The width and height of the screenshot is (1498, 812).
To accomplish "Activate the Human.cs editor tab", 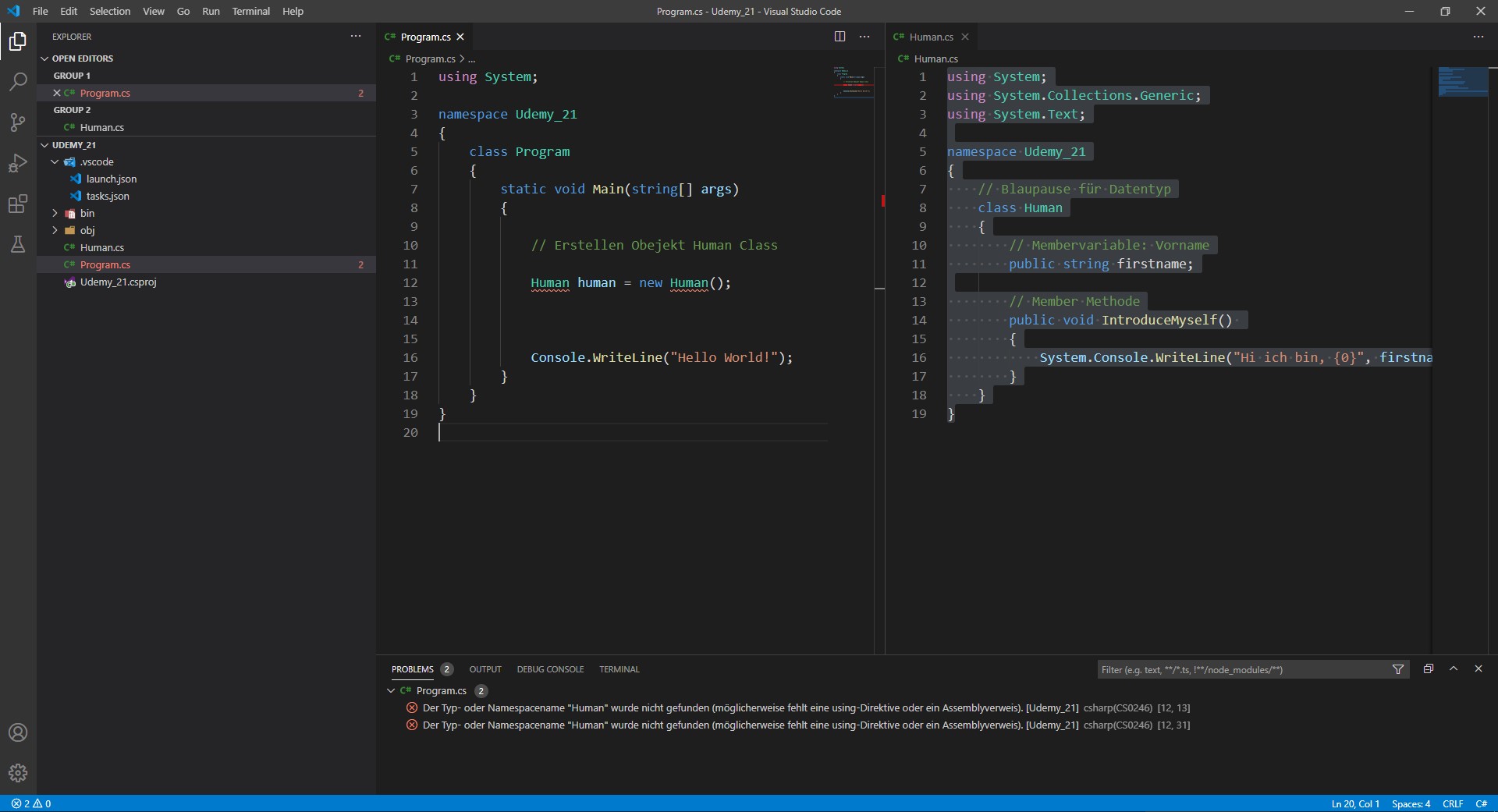I will point(931,37).
